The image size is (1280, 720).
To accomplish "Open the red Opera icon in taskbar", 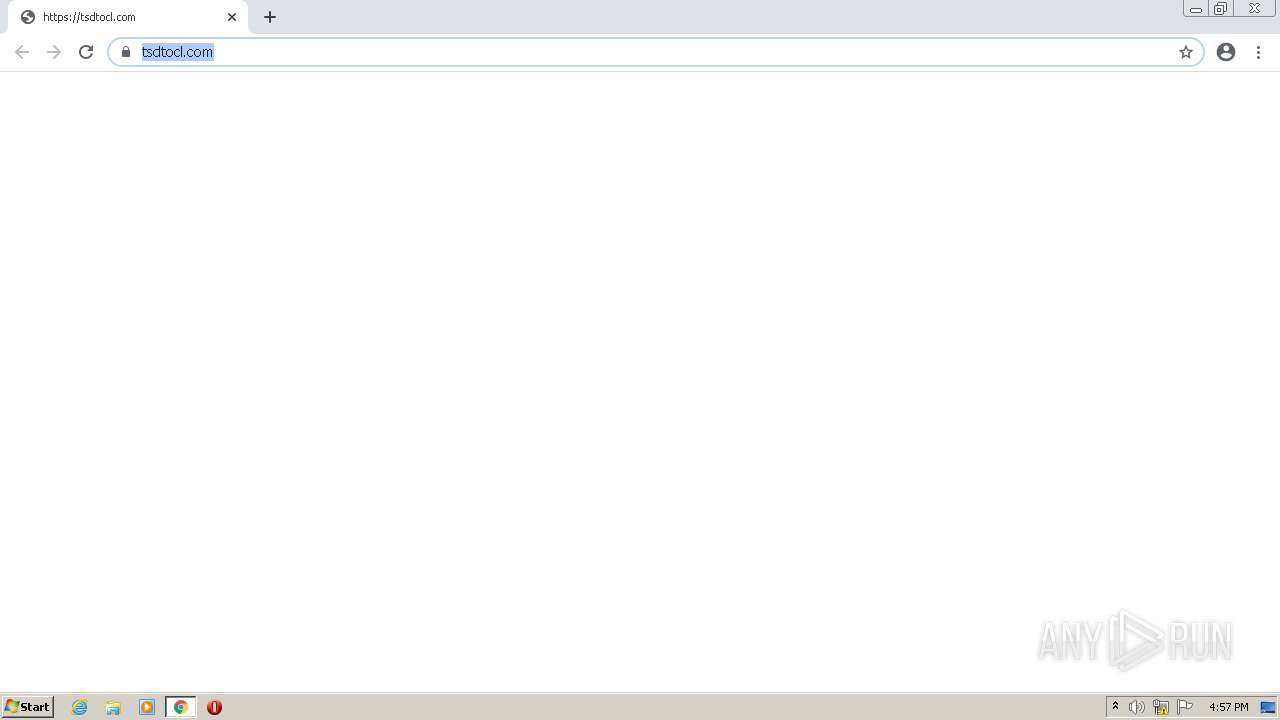I will (214, 707).
